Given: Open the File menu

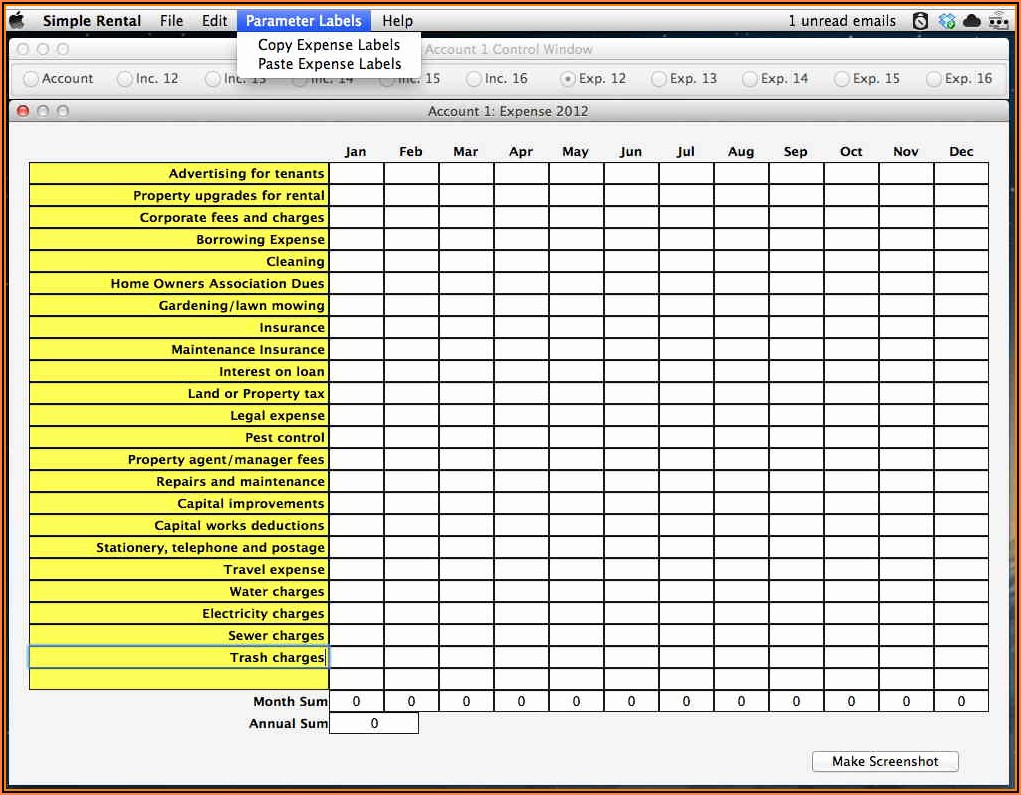Looking at the screenshot, I should click(x=171, y=20).
